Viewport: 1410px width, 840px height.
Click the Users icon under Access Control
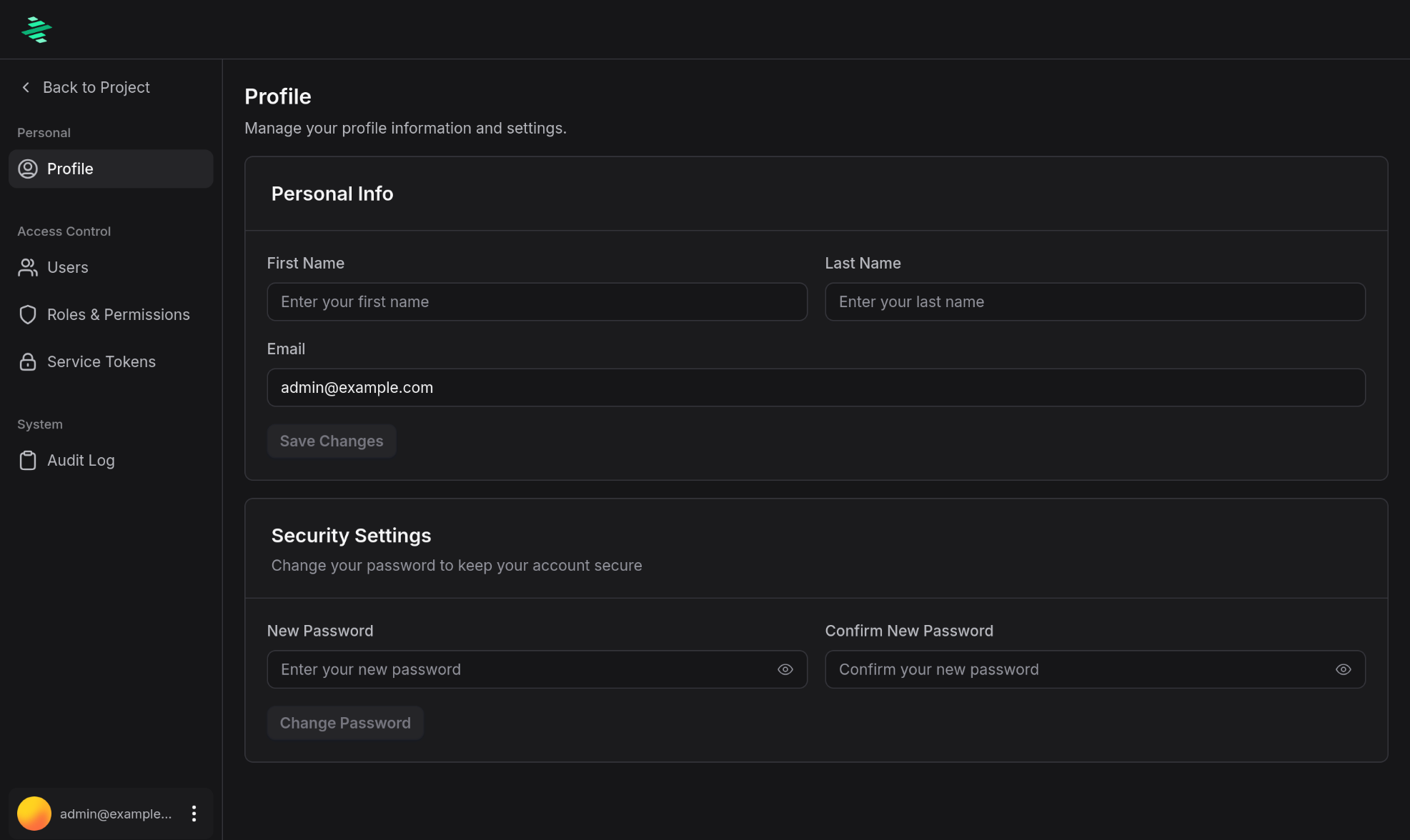click(x=28, y=267)
